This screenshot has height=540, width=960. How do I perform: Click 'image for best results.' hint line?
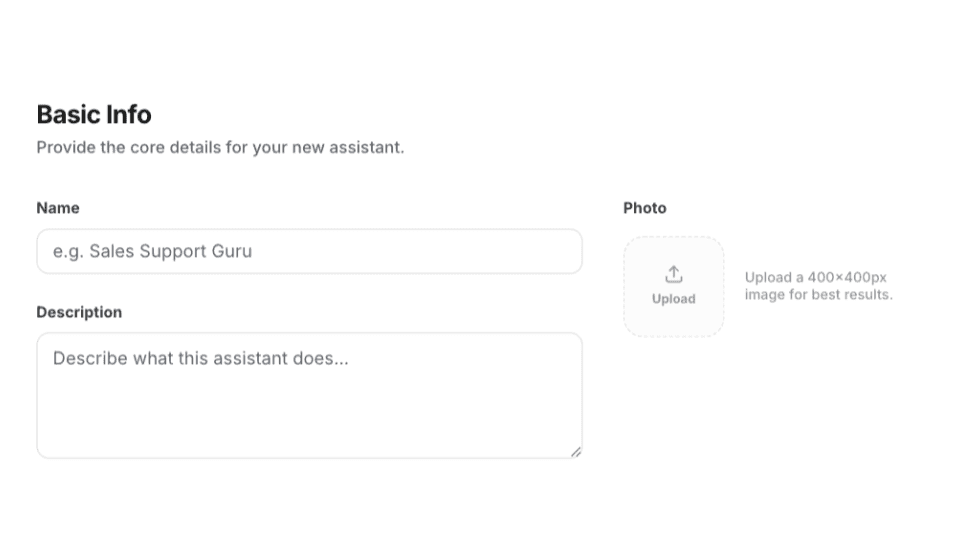click(818, 294)
